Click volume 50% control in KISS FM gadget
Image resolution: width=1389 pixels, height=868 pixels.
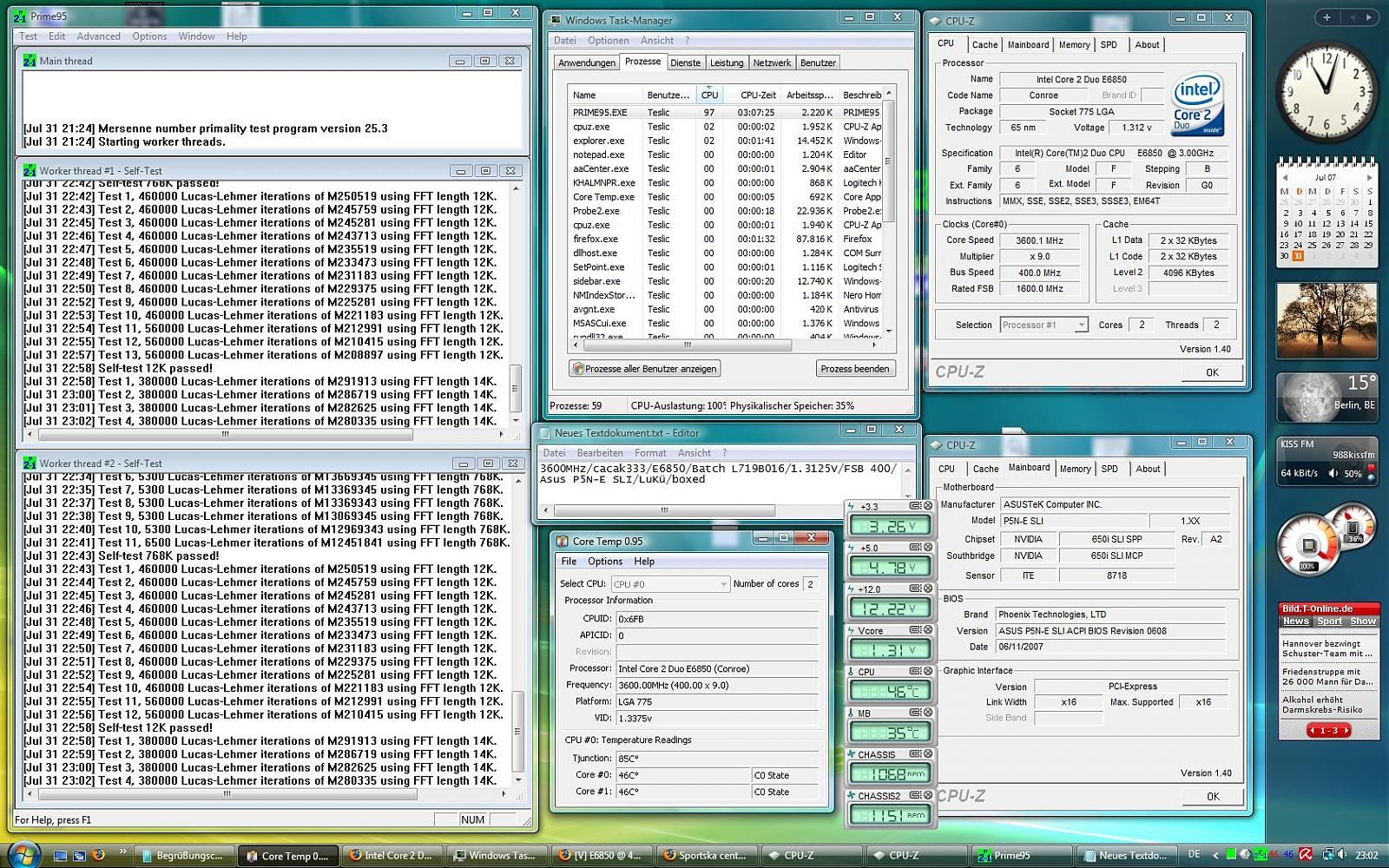tap(1353, 474)
